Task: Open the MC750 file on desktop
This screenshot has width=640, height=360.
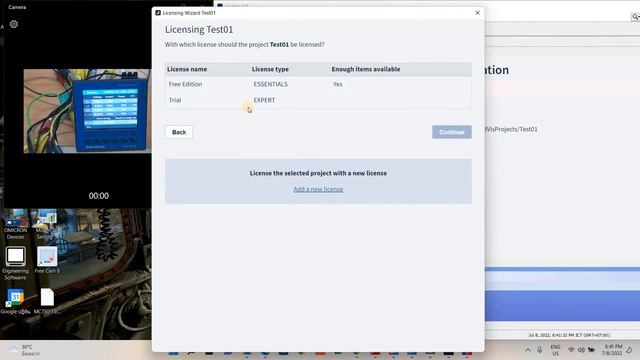Action: click(x=47, y=302)
